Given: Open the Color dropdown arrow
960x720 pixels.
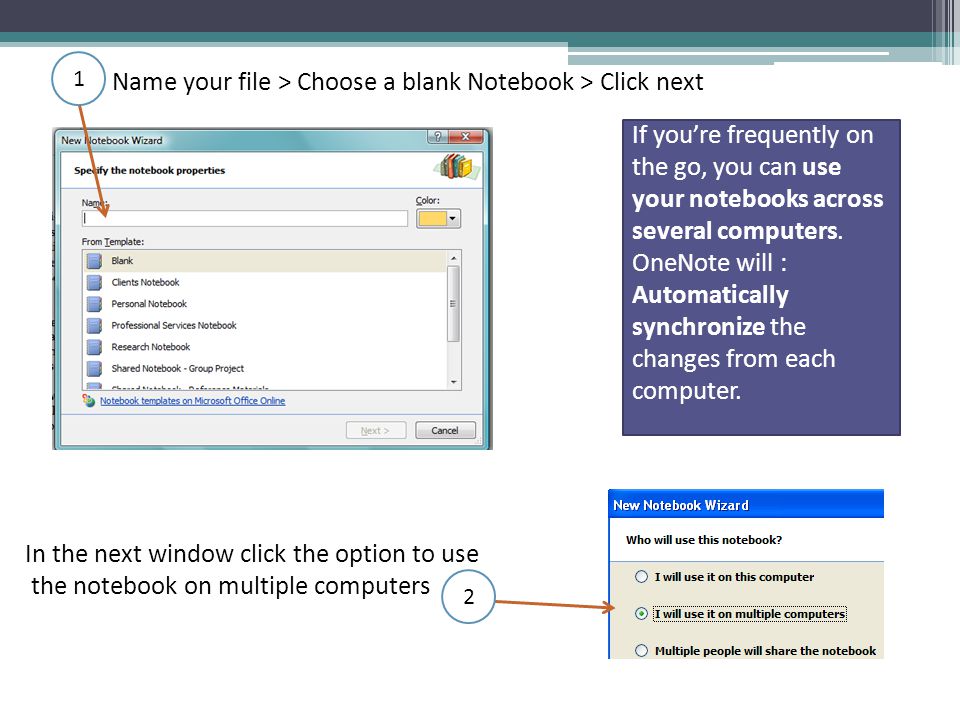Looking at the screenshot, I should pos(452,219).
